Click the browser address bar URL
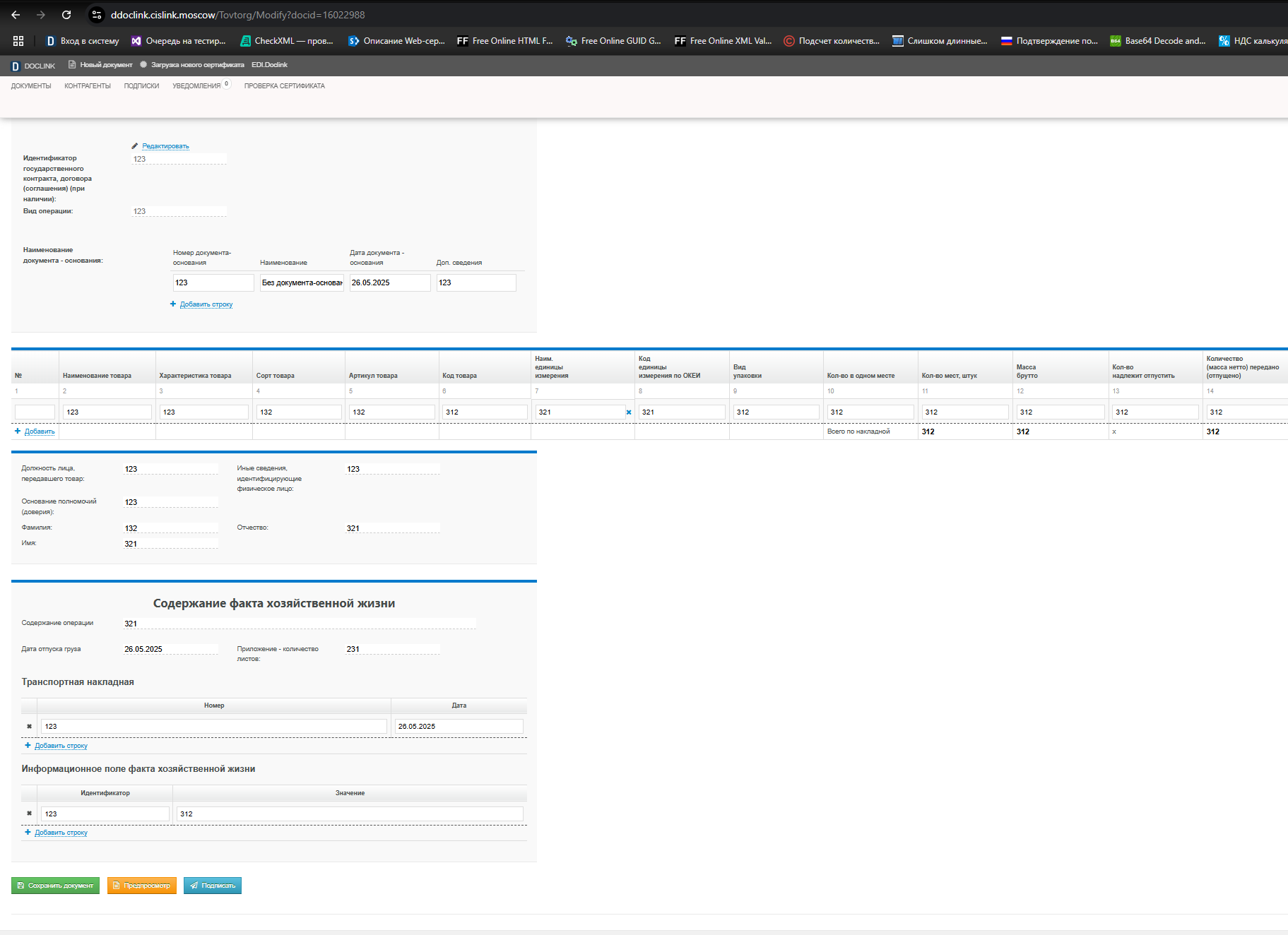The width and height of the screenshot is (1288, 935). point(238,15)
